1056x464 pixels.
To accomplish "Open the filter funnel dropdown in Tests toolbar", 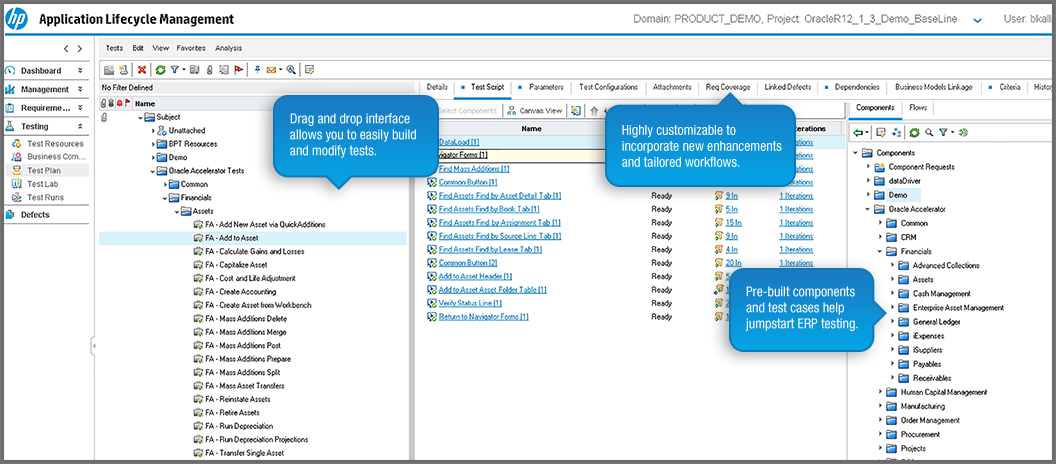I will [176, 70].
